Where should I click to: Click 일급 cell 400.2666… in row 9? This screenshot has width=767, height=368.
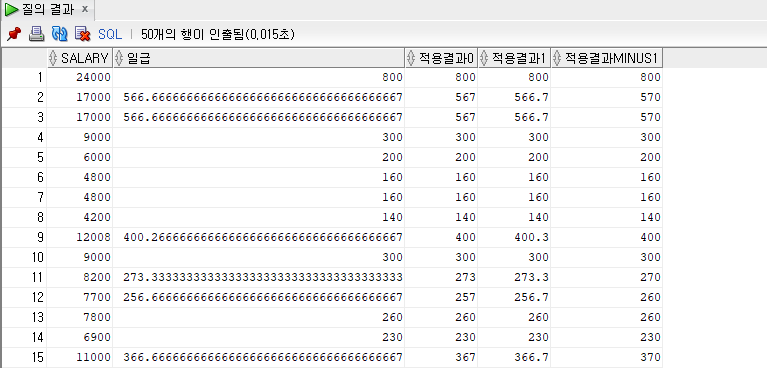coord(259,237)
